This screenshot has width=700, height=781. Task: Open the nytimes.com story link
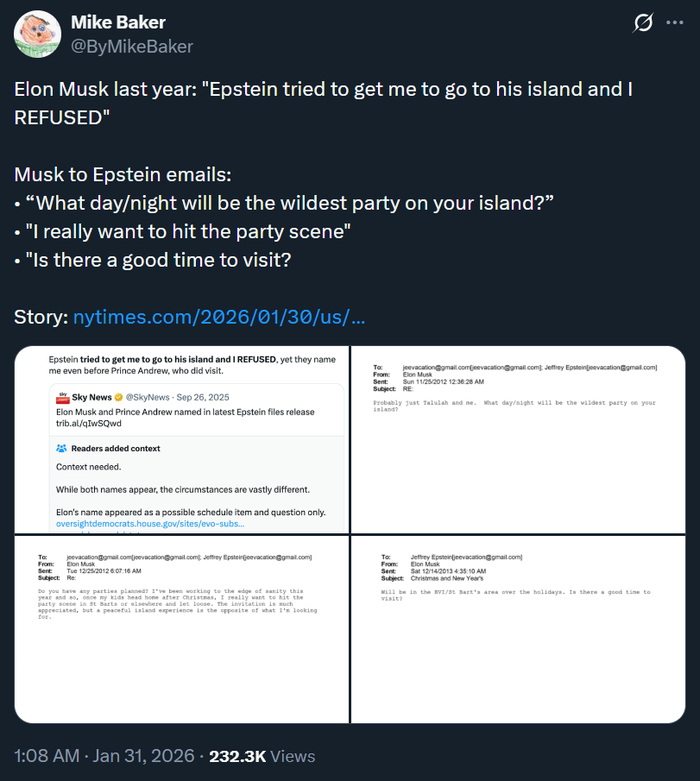pyautogui.click(x=218, y=317)
